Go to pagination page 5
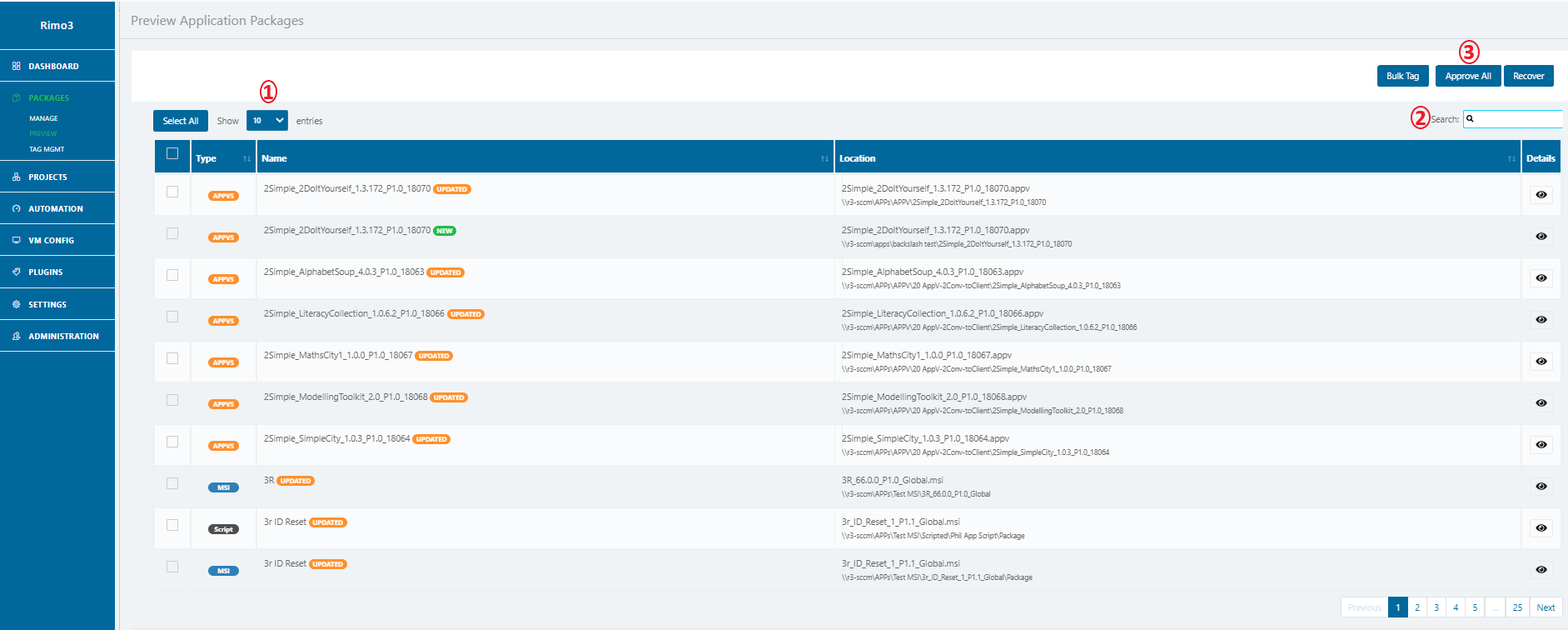 [x=1475, y=607]
